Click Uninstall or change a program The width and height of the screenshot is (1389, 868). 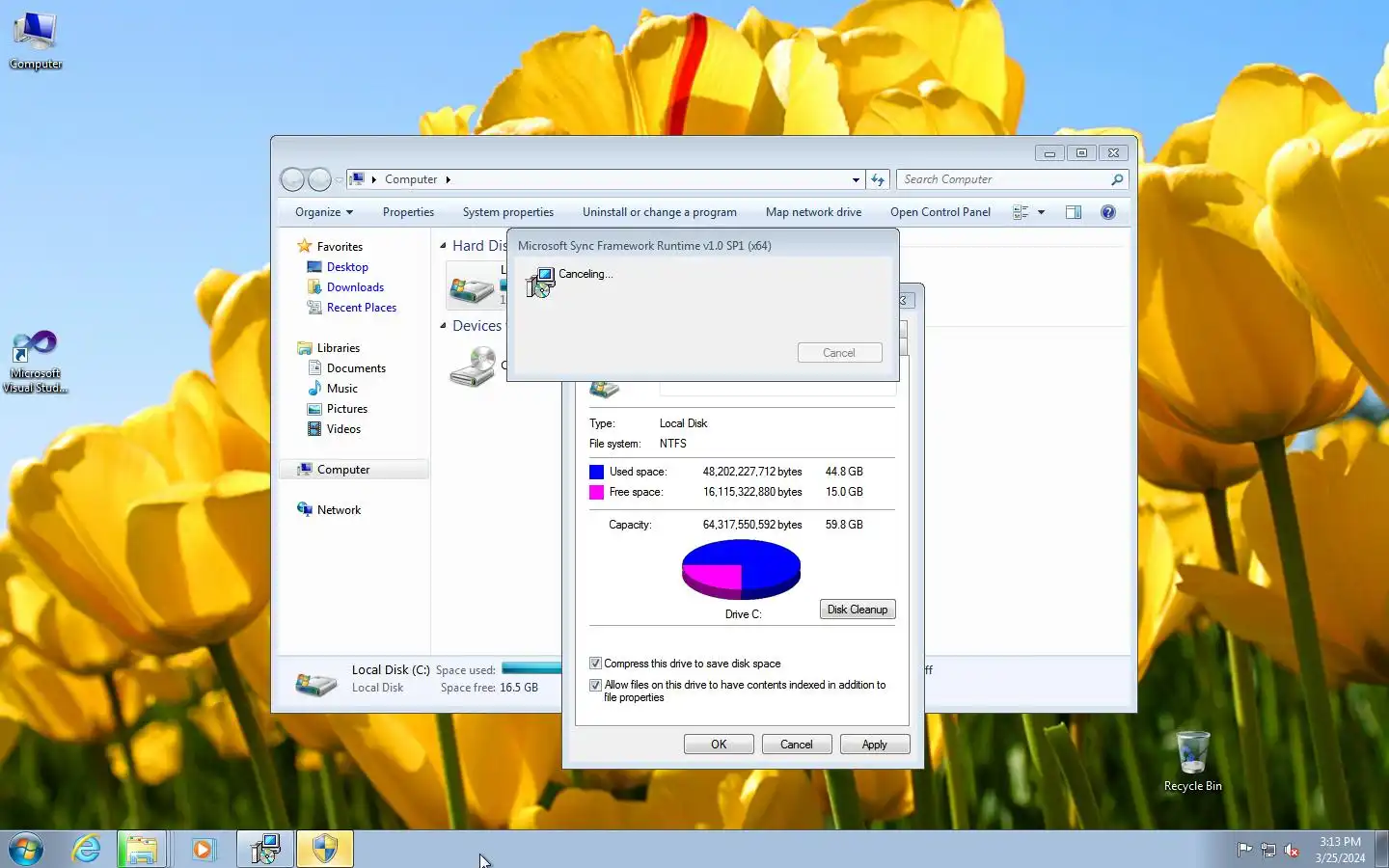point(660,212)
